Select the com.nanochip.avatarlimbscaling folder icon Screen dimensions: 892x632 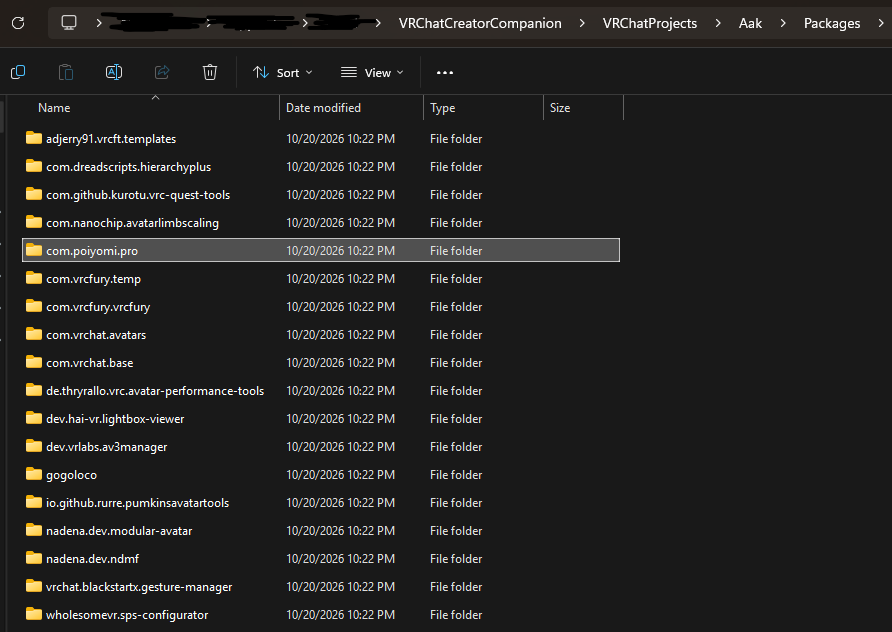(x=34, y=222)
